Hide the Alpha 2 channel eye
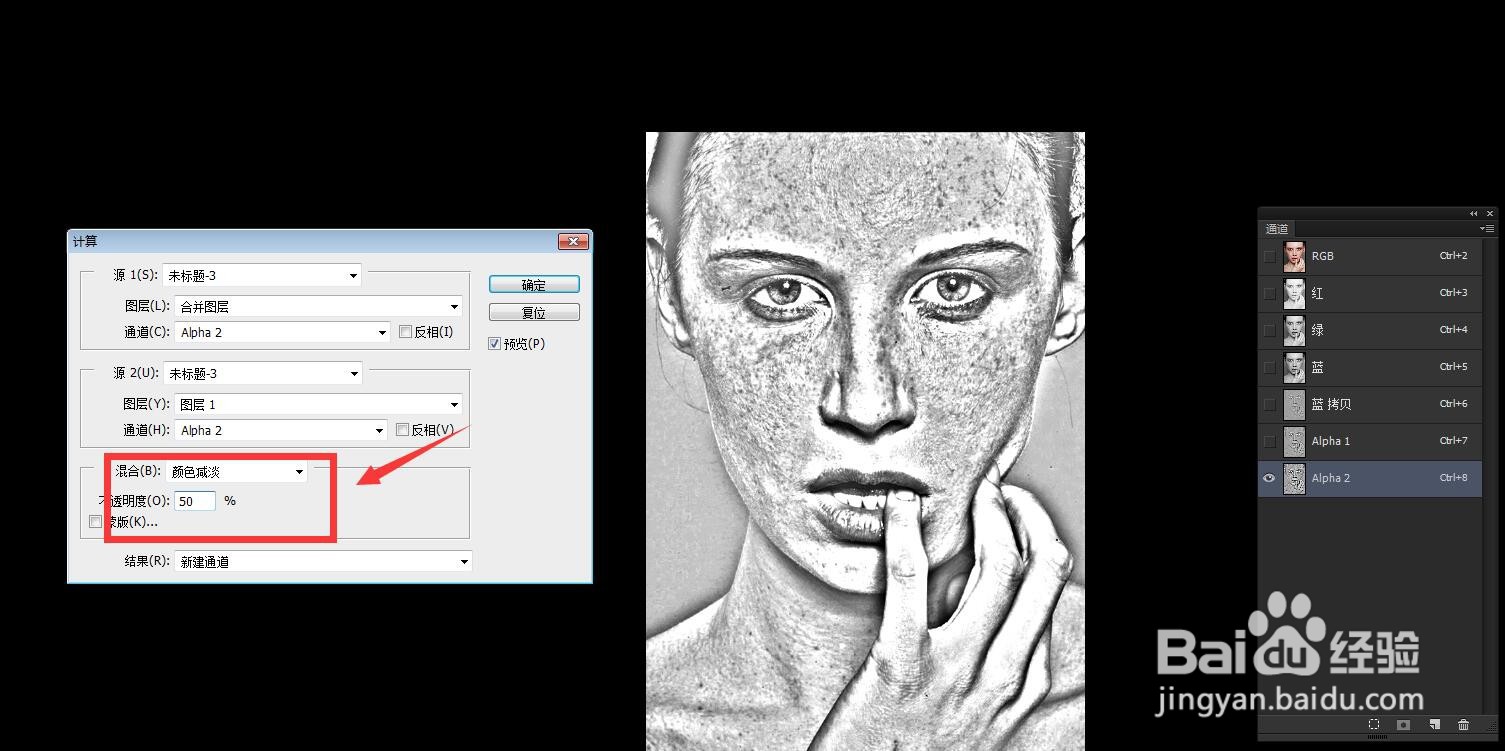1505x751 pixels. (x=1269, y=478)
